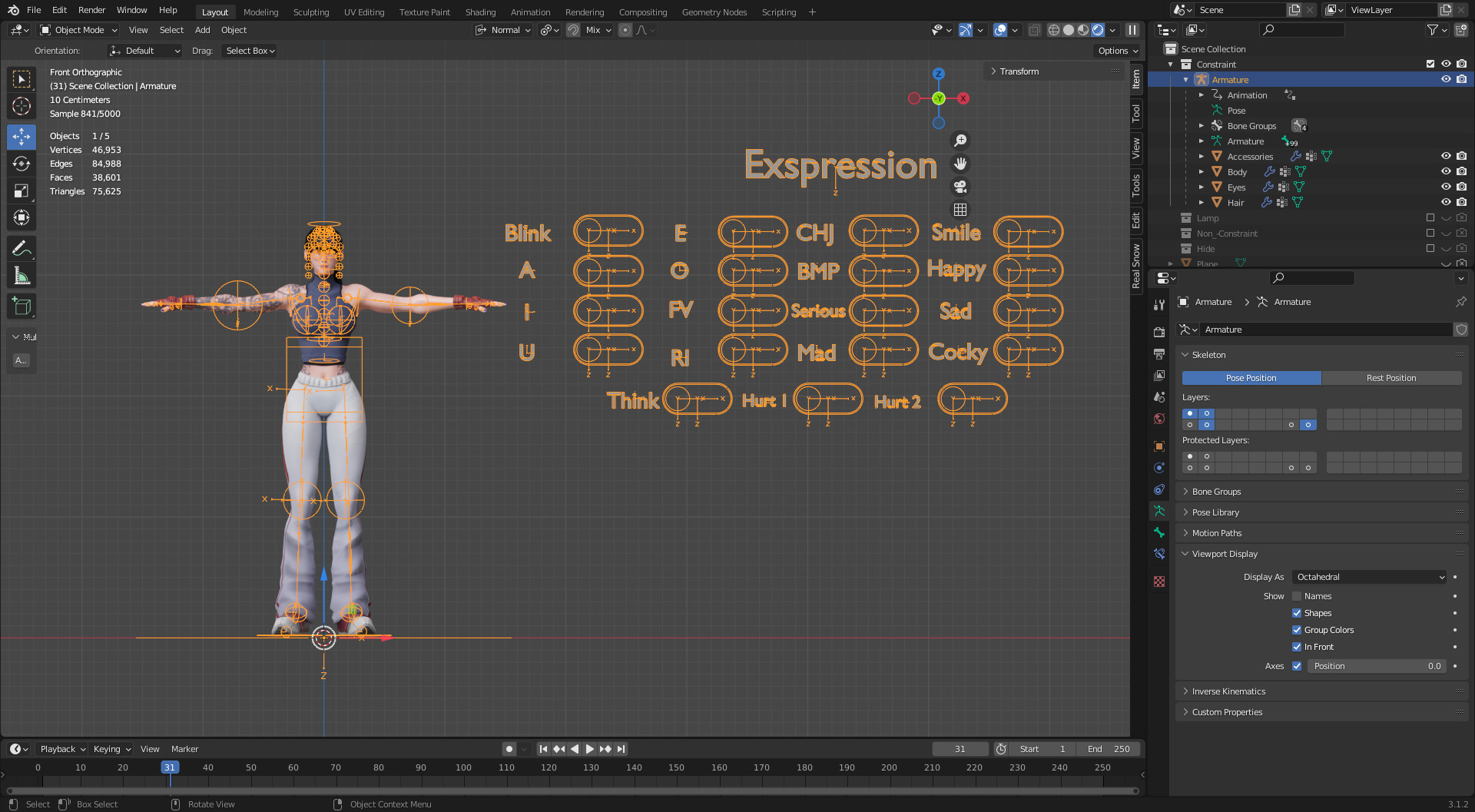
Task: Open the Render menu
Action: click(x=91, y=10)
